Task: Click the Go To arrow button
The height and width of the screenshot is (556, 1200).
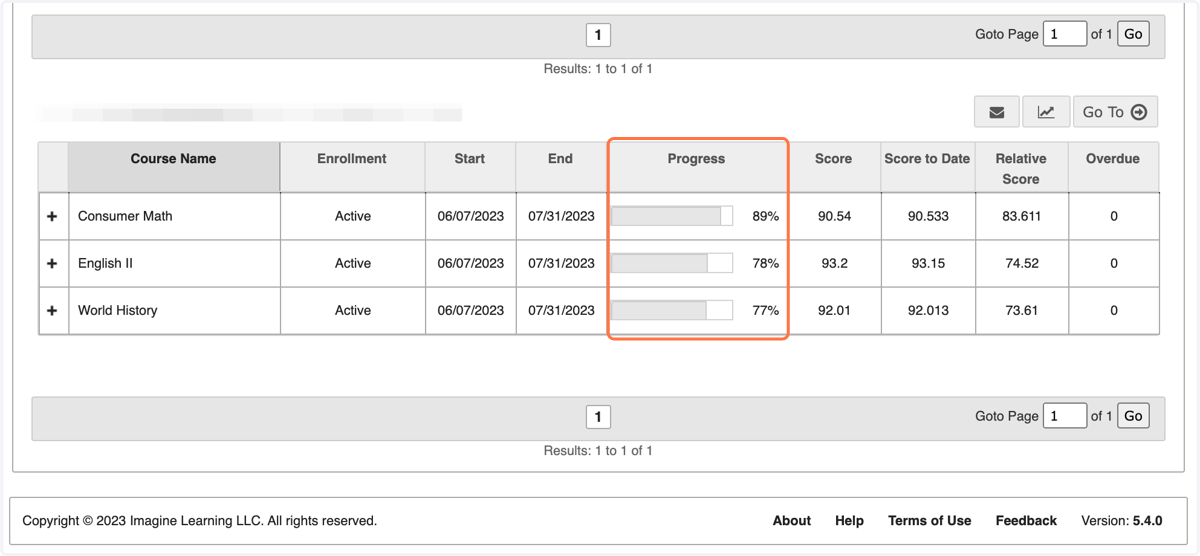Action: [x=1115, y=112]
